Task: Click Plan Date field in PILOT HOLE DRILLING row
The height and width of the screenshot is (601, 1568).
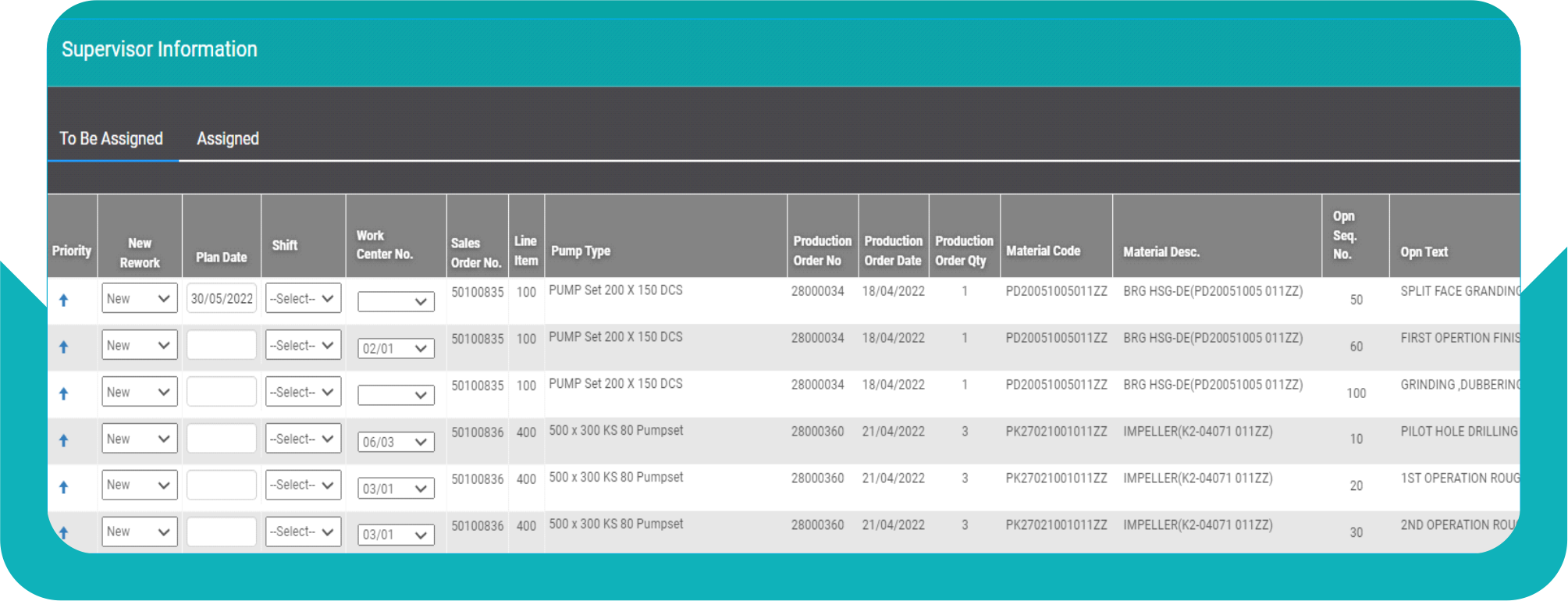Action: click(222, 439)
